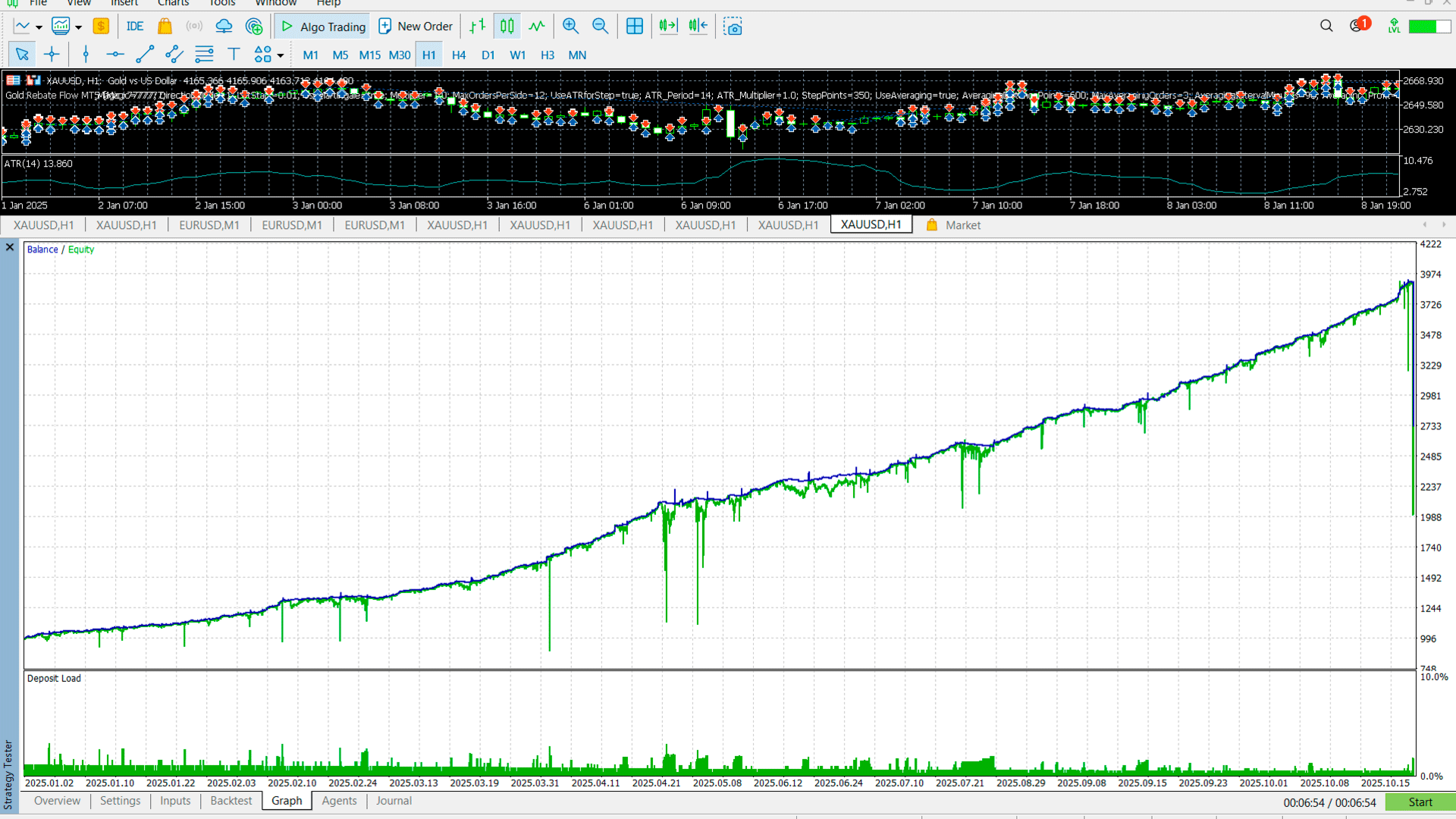
Task: Switch chart to line chart view
Action: point(537,27)
